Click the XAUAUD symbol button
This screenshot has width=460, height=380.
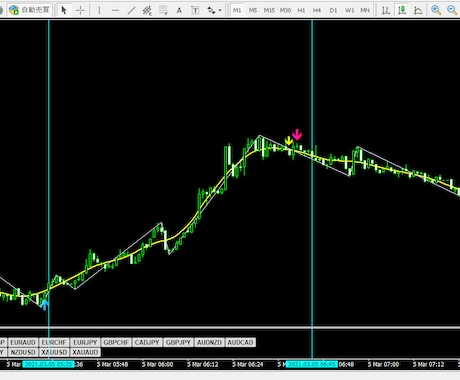[x=85, y=352]
